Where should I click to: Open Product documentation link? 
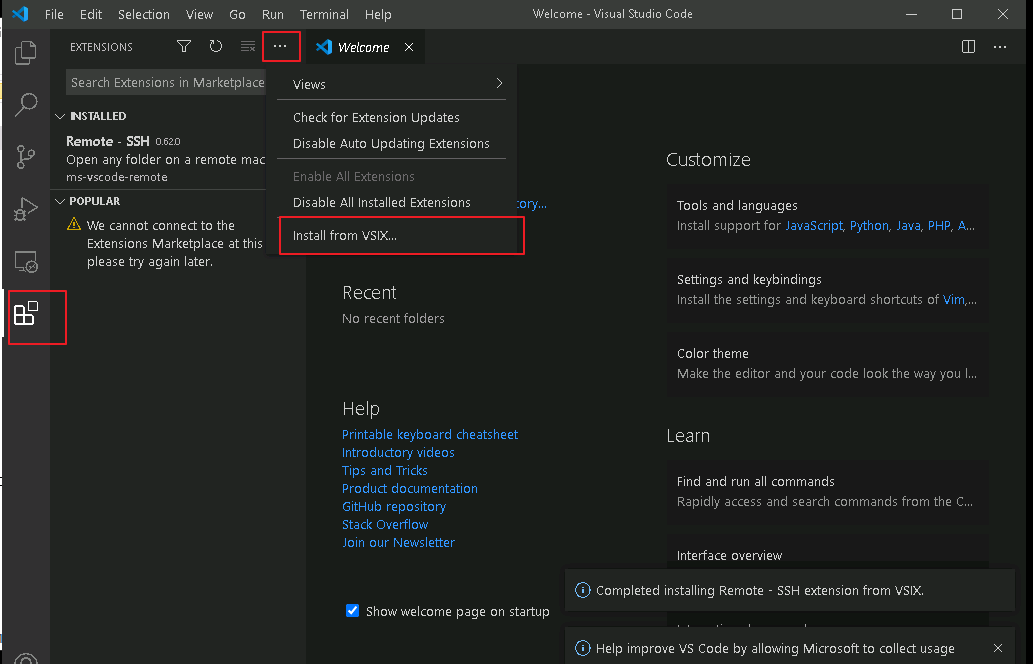pos(410,488)
